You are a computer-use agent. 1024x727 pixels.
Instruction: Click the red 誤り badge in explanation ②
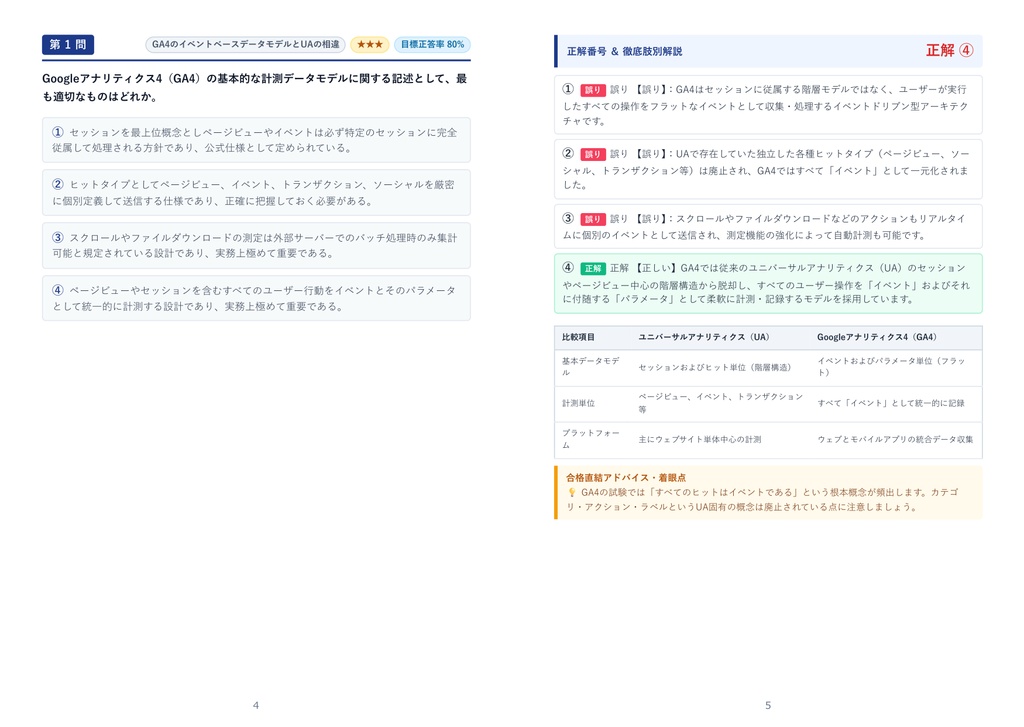592,154
